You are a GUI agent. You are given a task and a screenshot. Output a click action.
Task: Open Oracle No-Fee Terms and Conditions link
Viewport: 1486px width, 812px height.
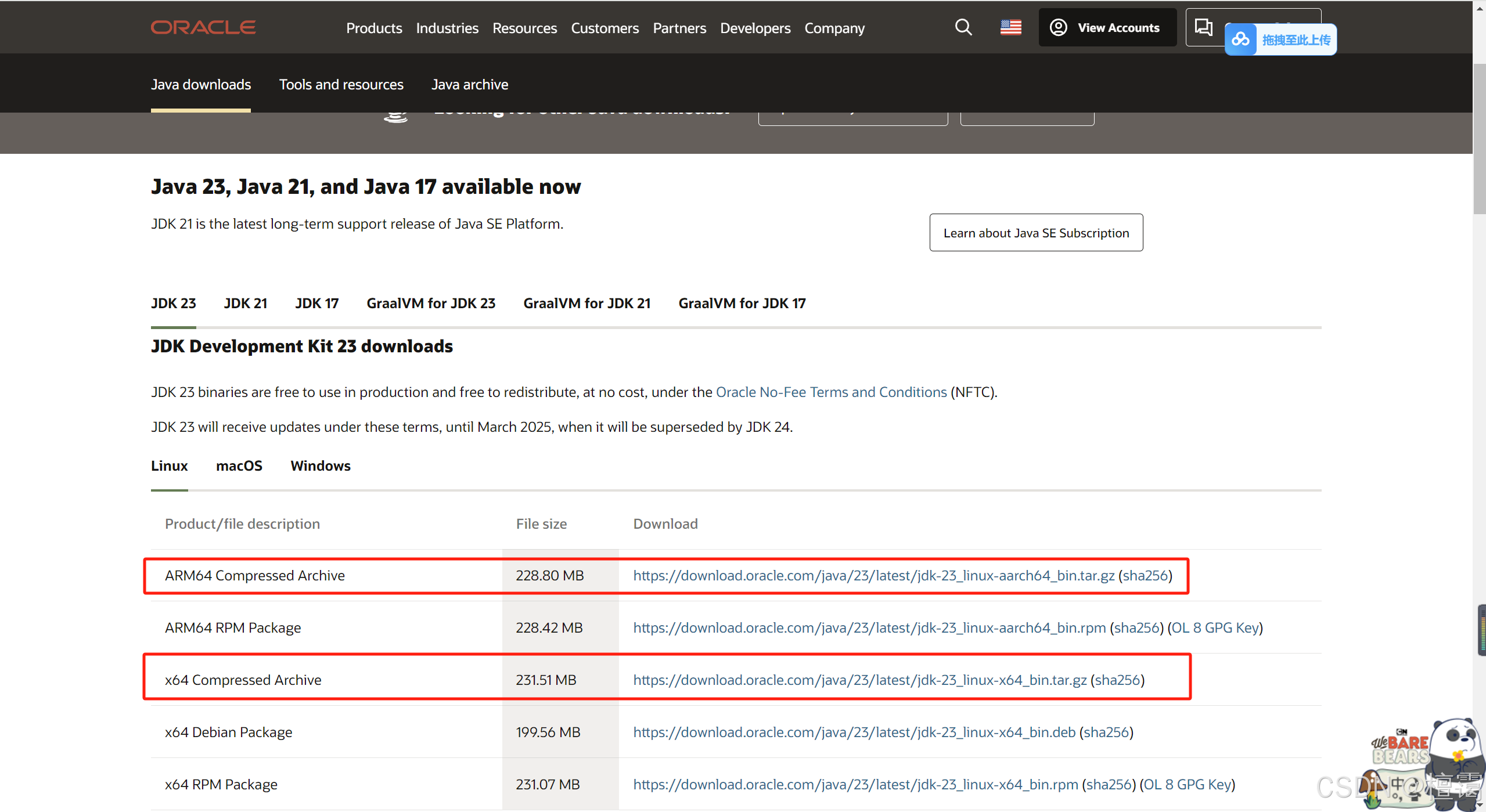830,392
